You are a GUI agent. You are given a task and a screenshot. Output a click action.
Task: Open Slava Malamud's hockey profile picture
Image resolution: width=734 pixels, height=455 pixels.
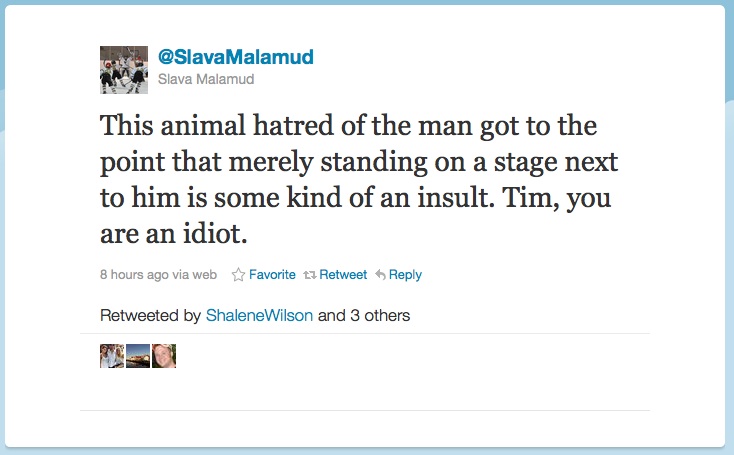(124, 69)
